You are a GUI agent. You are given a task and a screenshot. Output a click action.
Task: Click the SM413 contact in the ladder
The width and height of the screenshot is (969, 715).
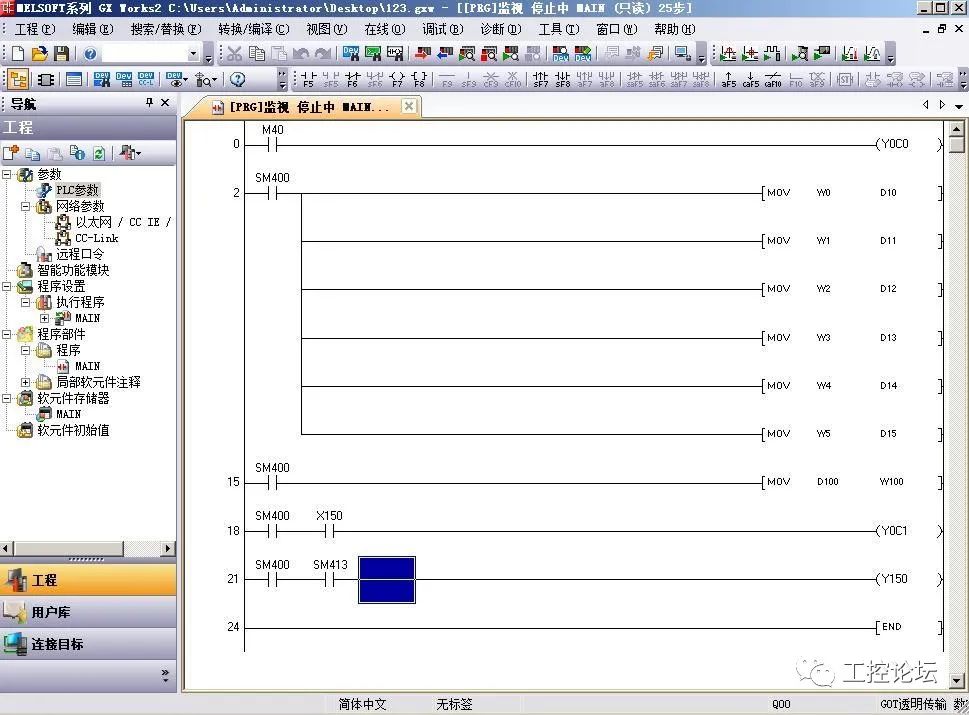click(330, 572)
